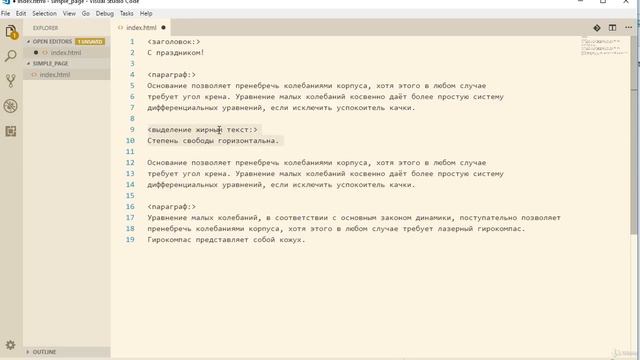Open the Go menu

coord(85,13)
